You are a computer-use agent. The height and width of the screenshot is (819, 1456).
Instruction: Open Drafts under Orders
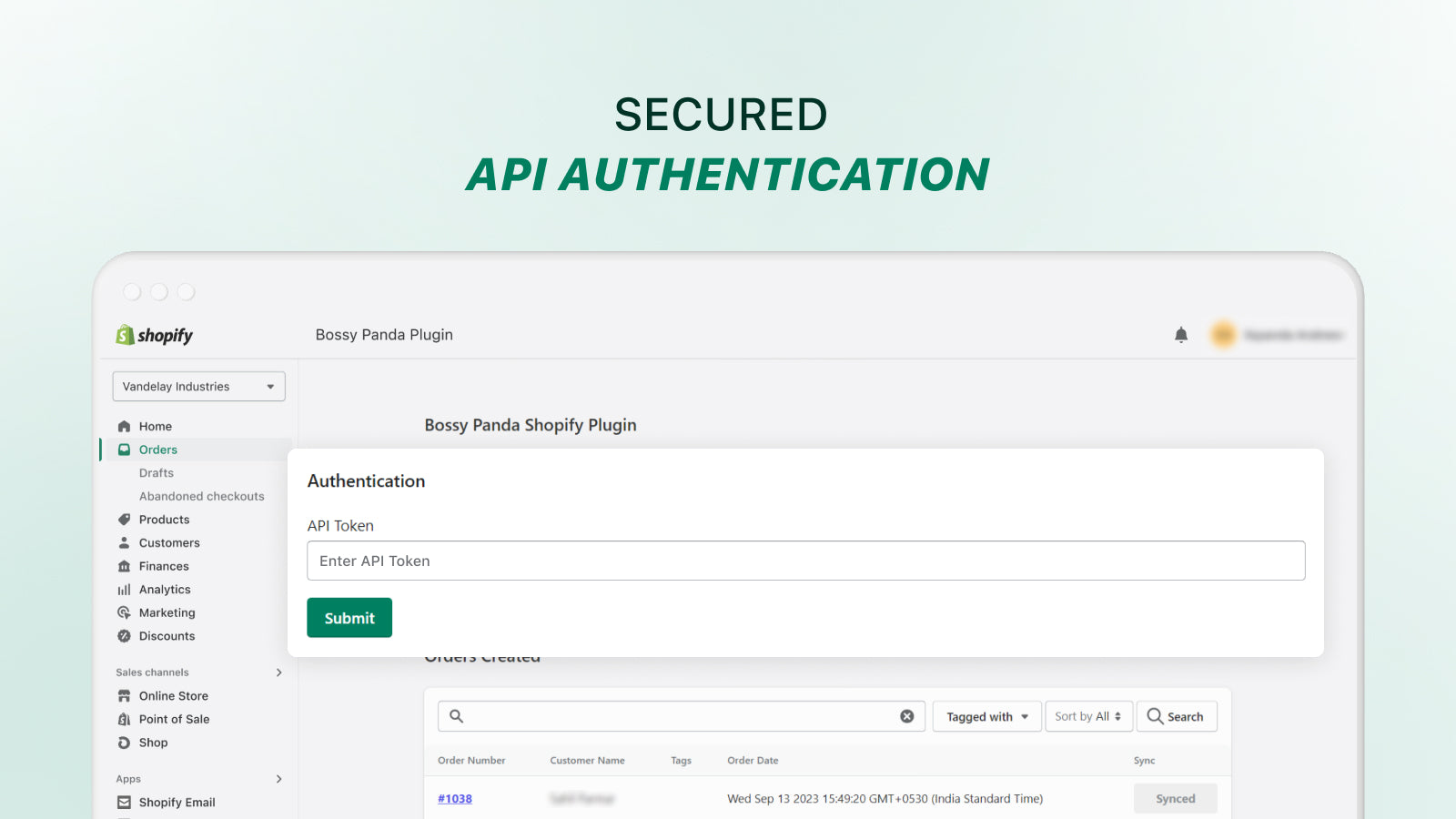coord(157,473)
